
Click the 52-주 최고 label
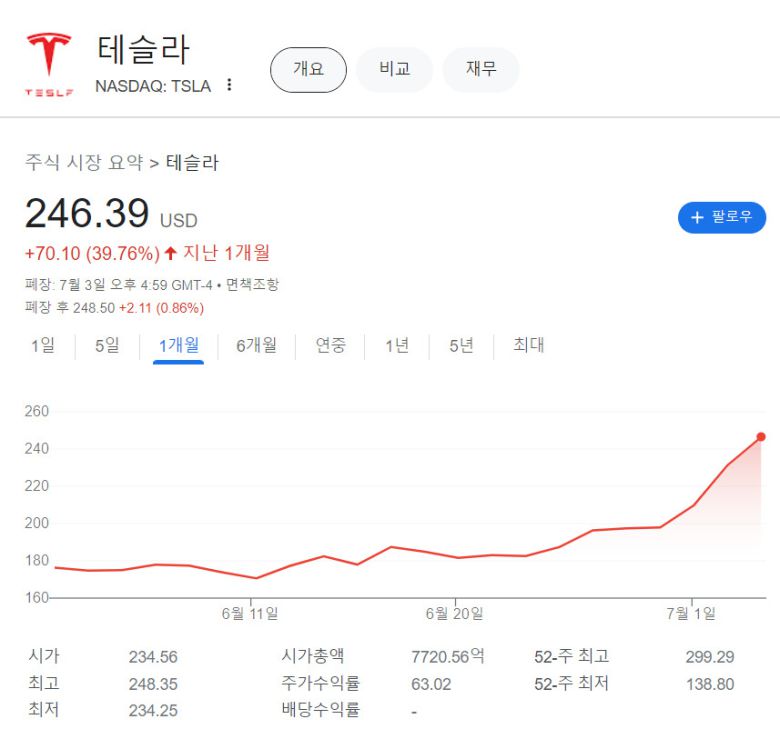coord(572,656)
